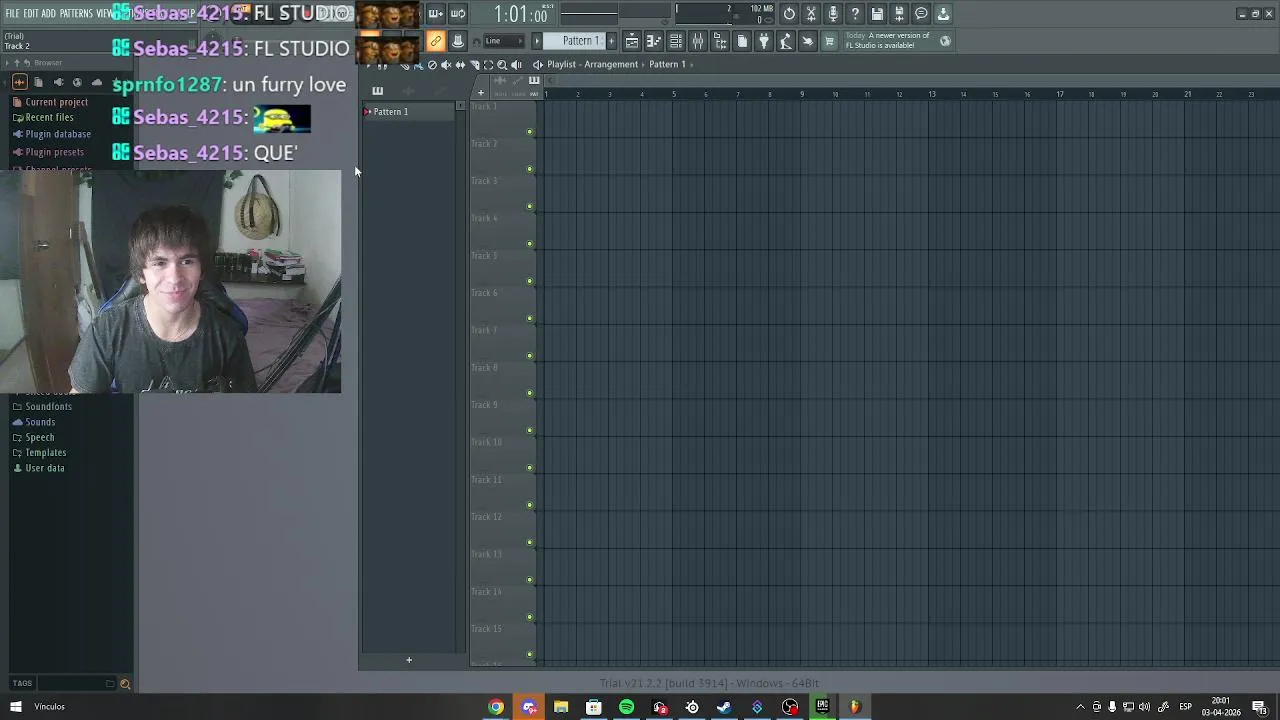The height and width of the screenshot is (720, 1280).
Task: Click the tempo tapper icon
Action: (x=786, y=41)
